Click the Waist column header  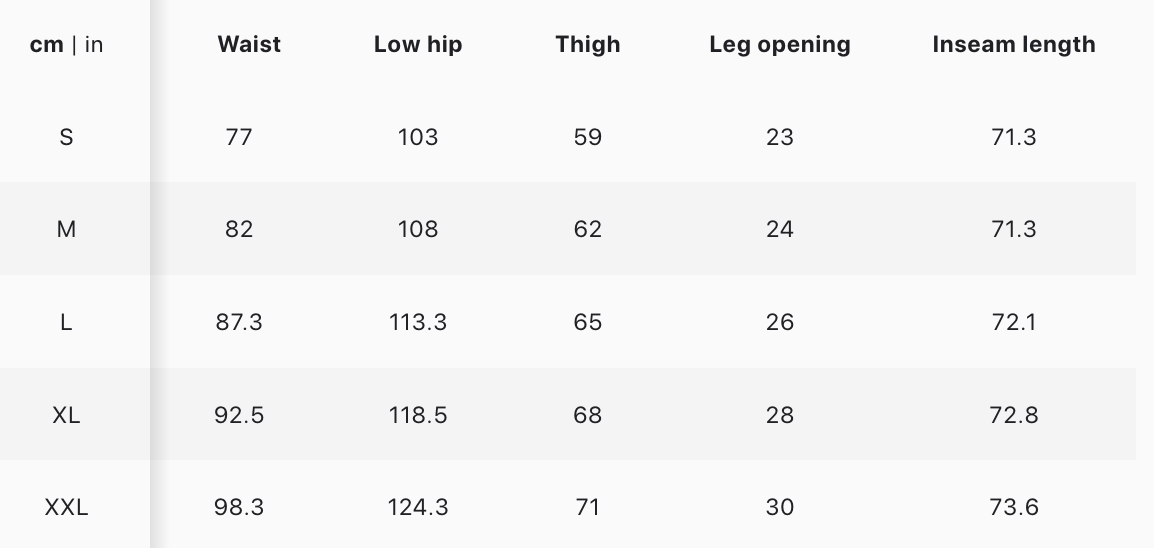249,45
